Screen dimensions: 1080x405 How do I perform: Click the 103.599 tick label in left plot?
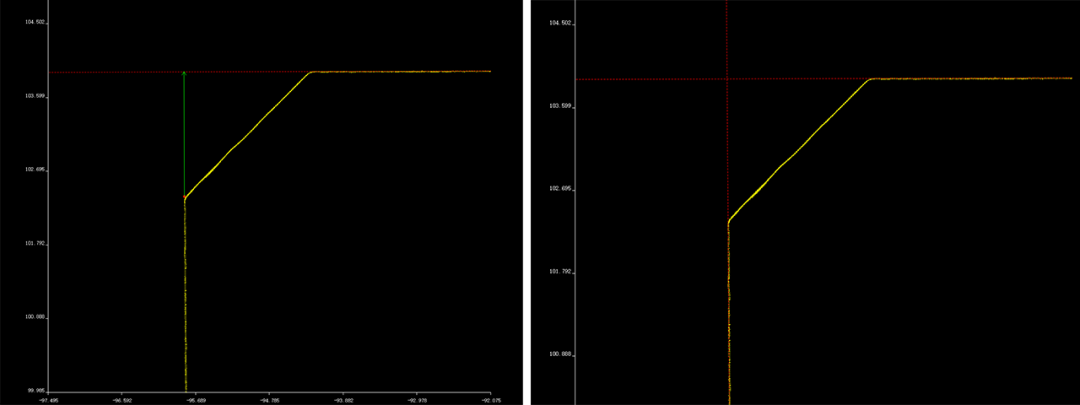click(36, 96)
